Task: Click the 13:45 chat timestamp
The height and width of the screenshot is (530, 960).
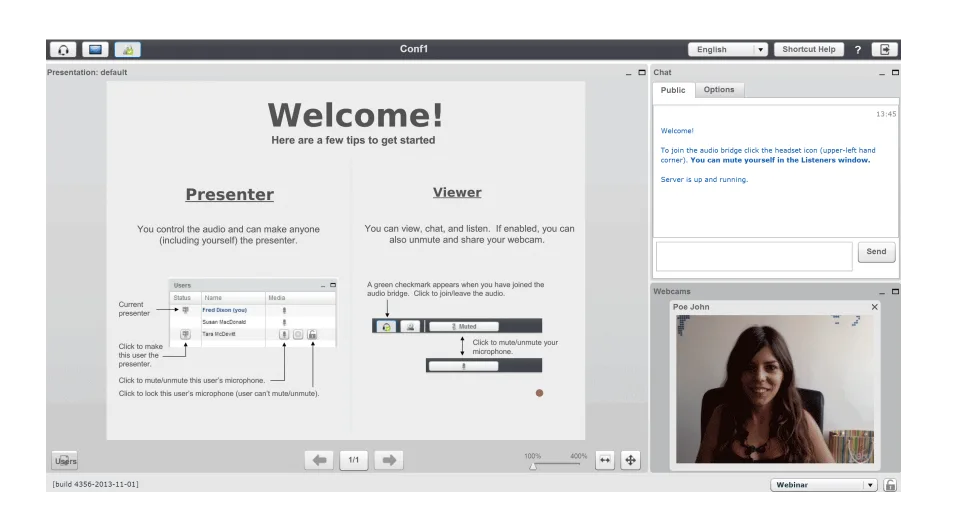Action: (x=886, y=114)
